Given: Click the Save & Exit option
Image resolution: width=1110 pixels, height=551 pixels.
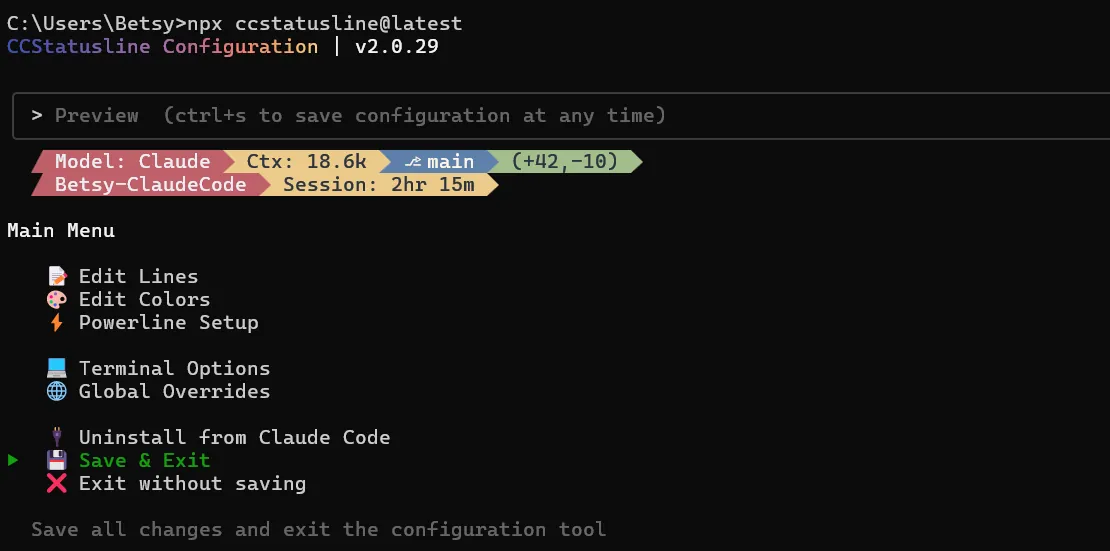Looking at the screenshot, I should (144, 461).
